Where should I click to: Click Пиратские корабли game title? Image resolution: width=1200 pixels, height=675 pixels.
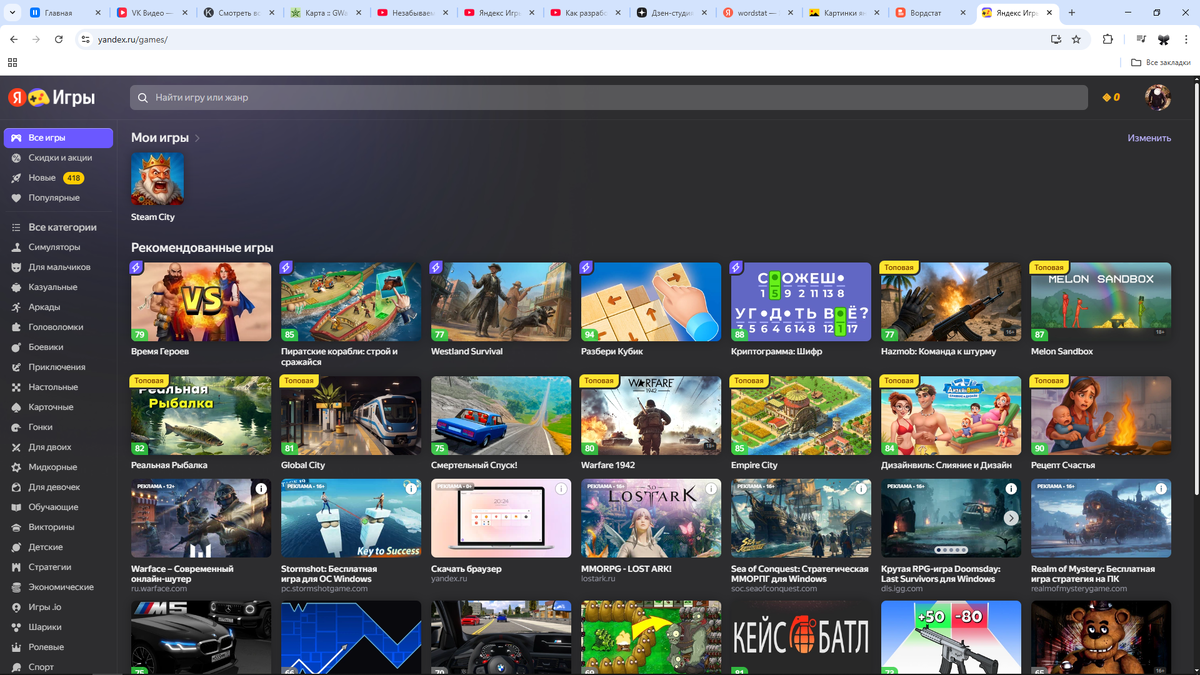pos(339,356)
